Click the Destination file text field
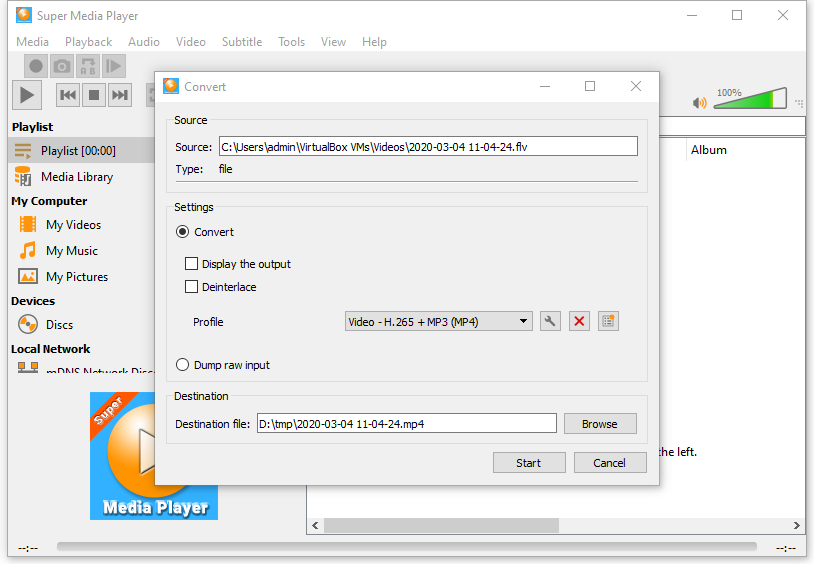 (406, 424)
